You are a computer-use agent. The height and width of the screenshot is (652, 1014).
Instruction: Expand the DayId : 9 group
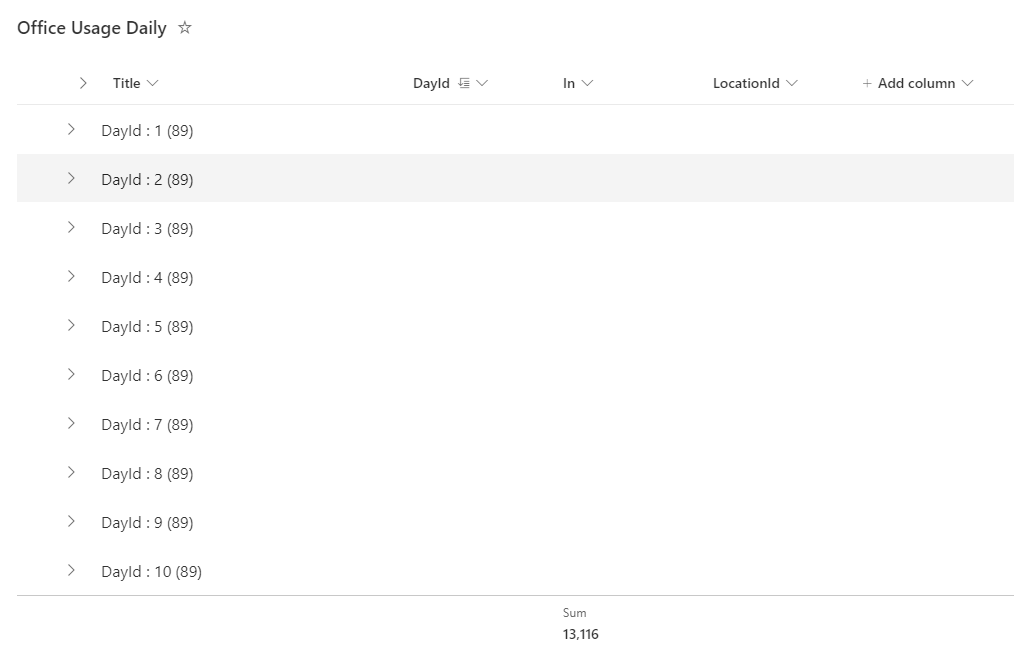click(71, 521)
